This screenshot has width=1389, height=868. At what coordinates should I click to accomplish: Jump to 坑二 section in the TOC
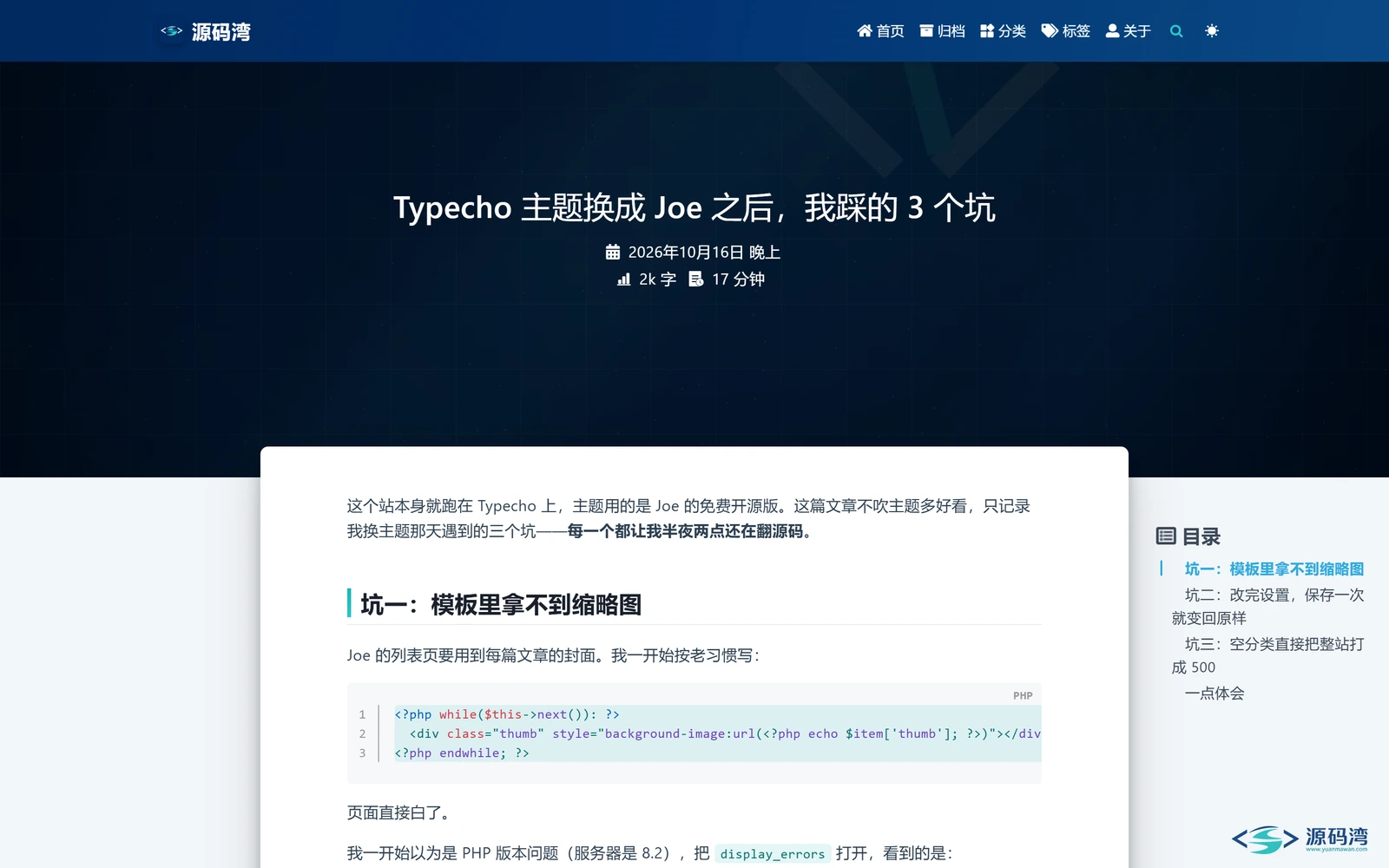click(1267, 607)
